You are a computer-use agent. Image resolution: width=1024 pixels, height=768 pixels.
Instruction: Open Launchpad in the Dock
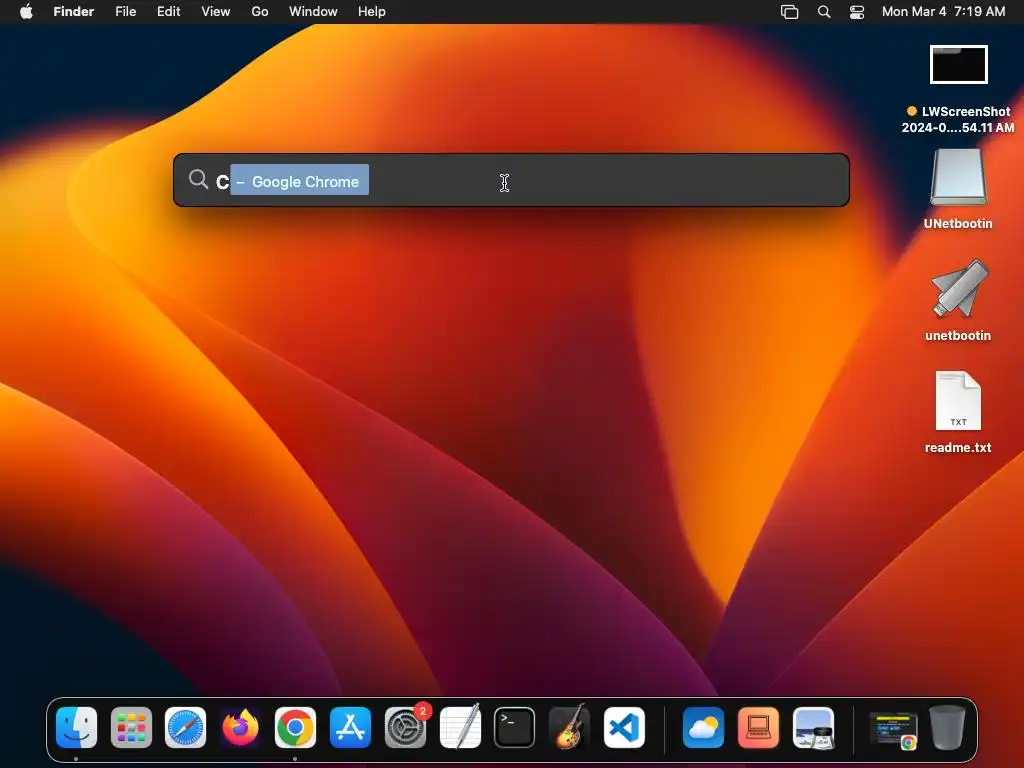[x=131, y=728]
